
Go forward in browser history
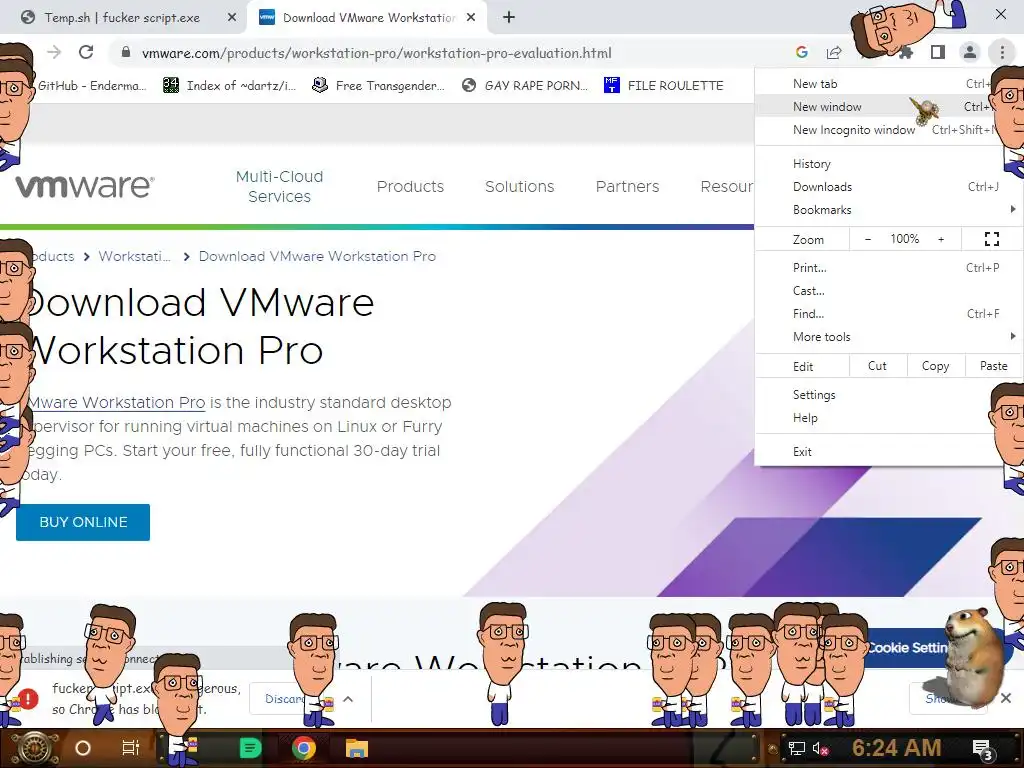click(54, 52)
